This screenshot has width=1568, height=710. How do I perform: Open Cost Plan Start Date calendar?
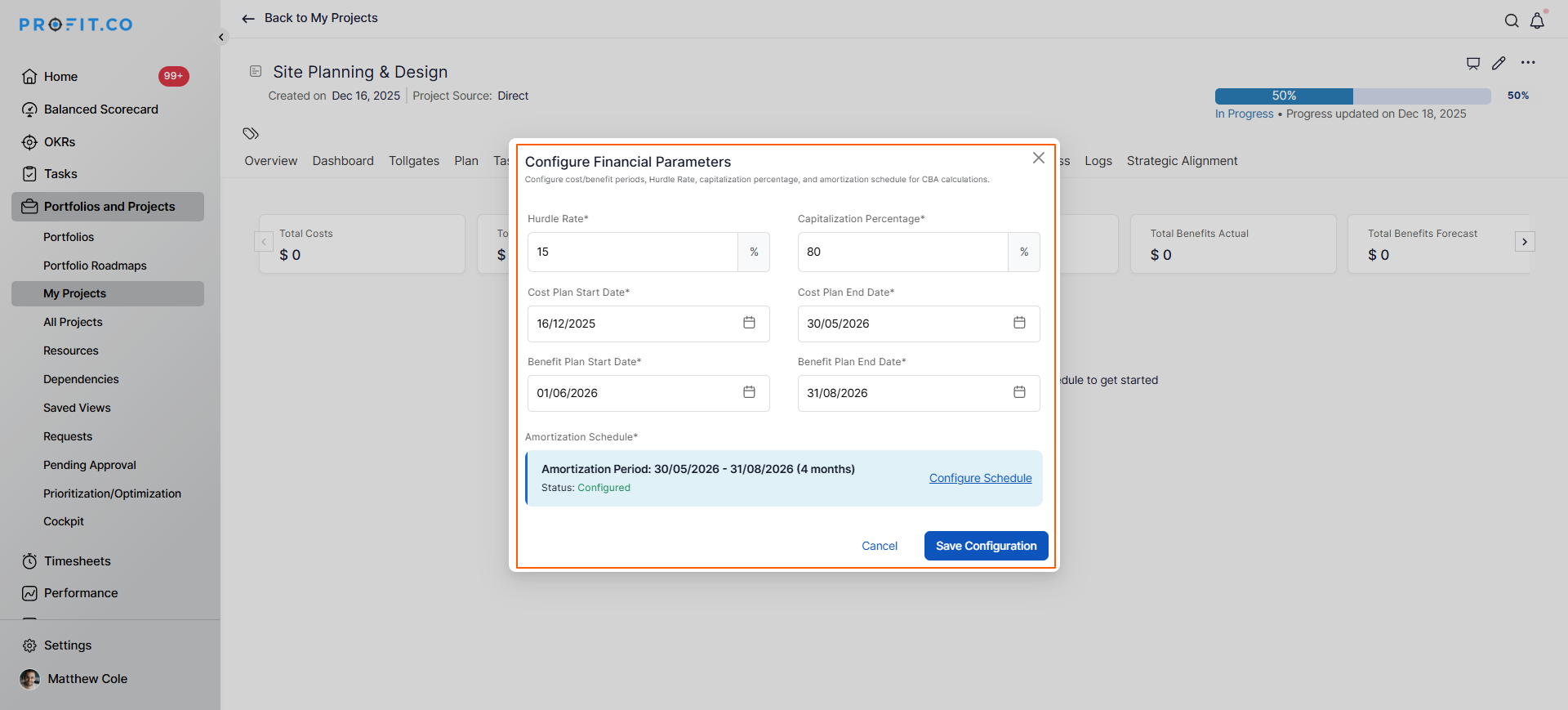(x=749, y=323)
